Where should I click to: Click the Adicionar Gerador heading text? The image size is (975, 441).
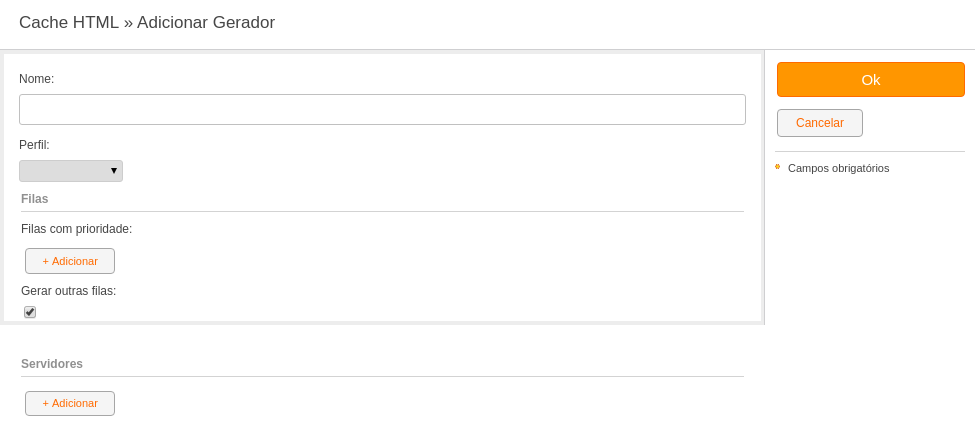point(206,22)
